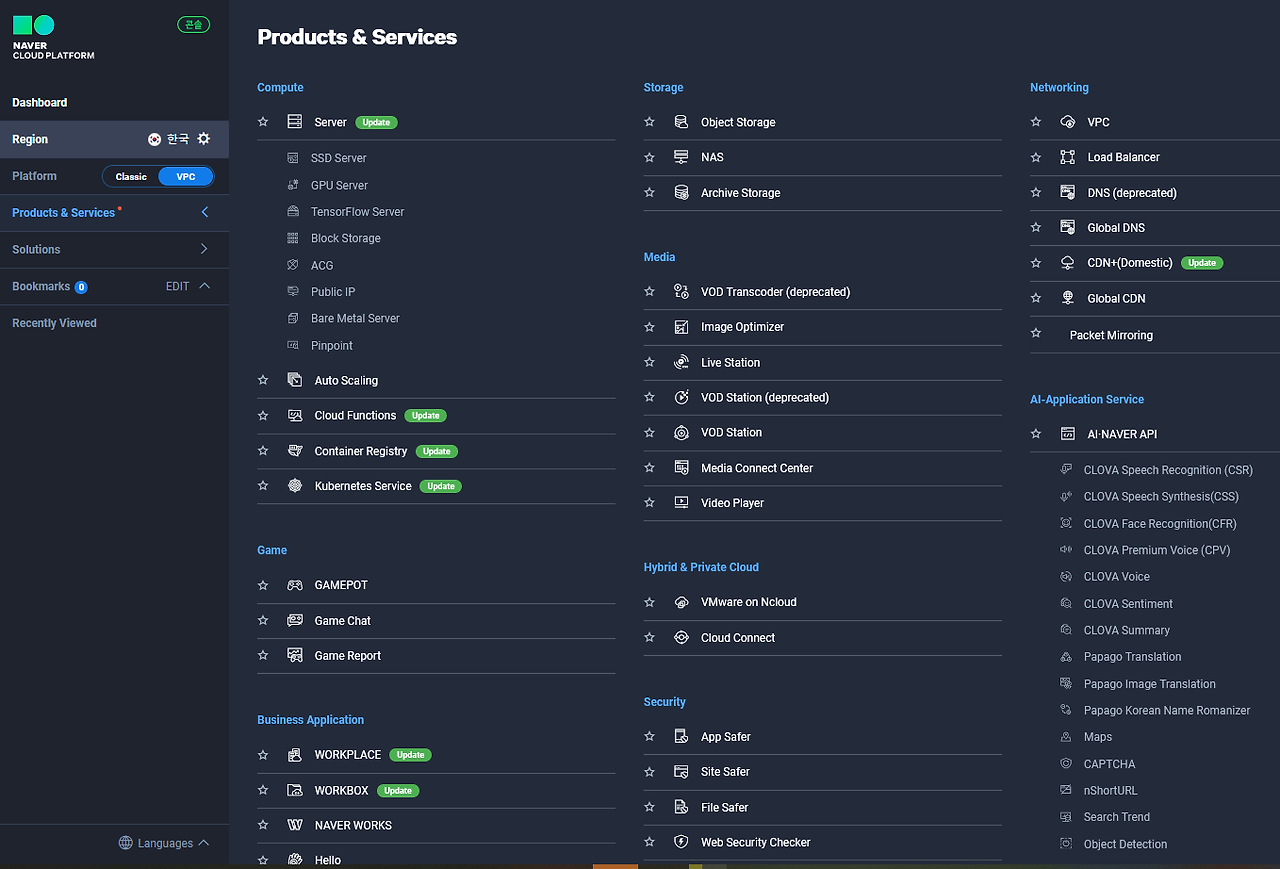
Task: Click the Game Chat icon
Action: click(295, 620)
